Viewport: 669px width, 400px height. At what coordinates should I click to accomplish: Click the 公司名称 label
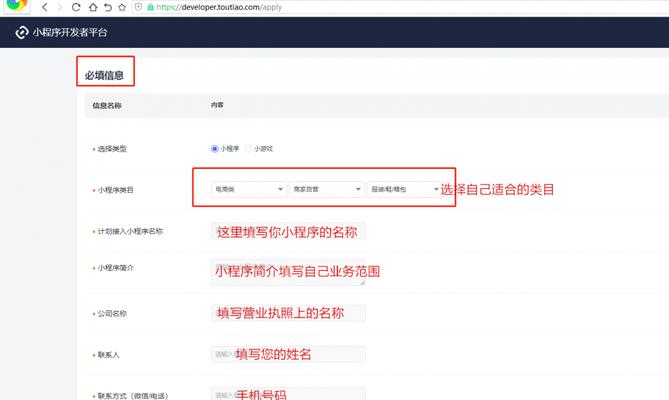coord(112,313)
